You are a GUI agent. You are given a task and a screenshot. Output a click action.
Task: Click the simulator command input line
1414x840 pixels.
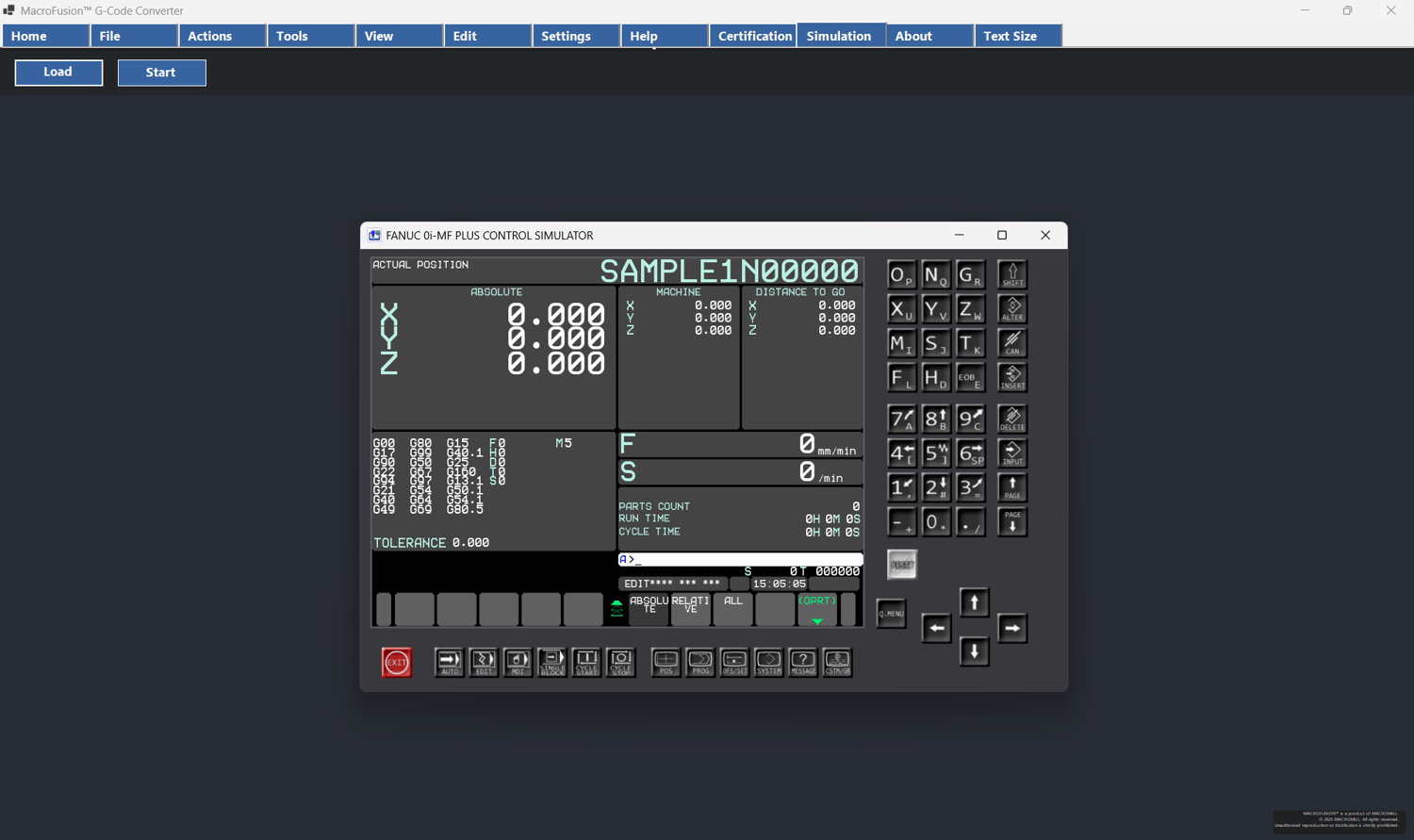click(x=740, y=559)
